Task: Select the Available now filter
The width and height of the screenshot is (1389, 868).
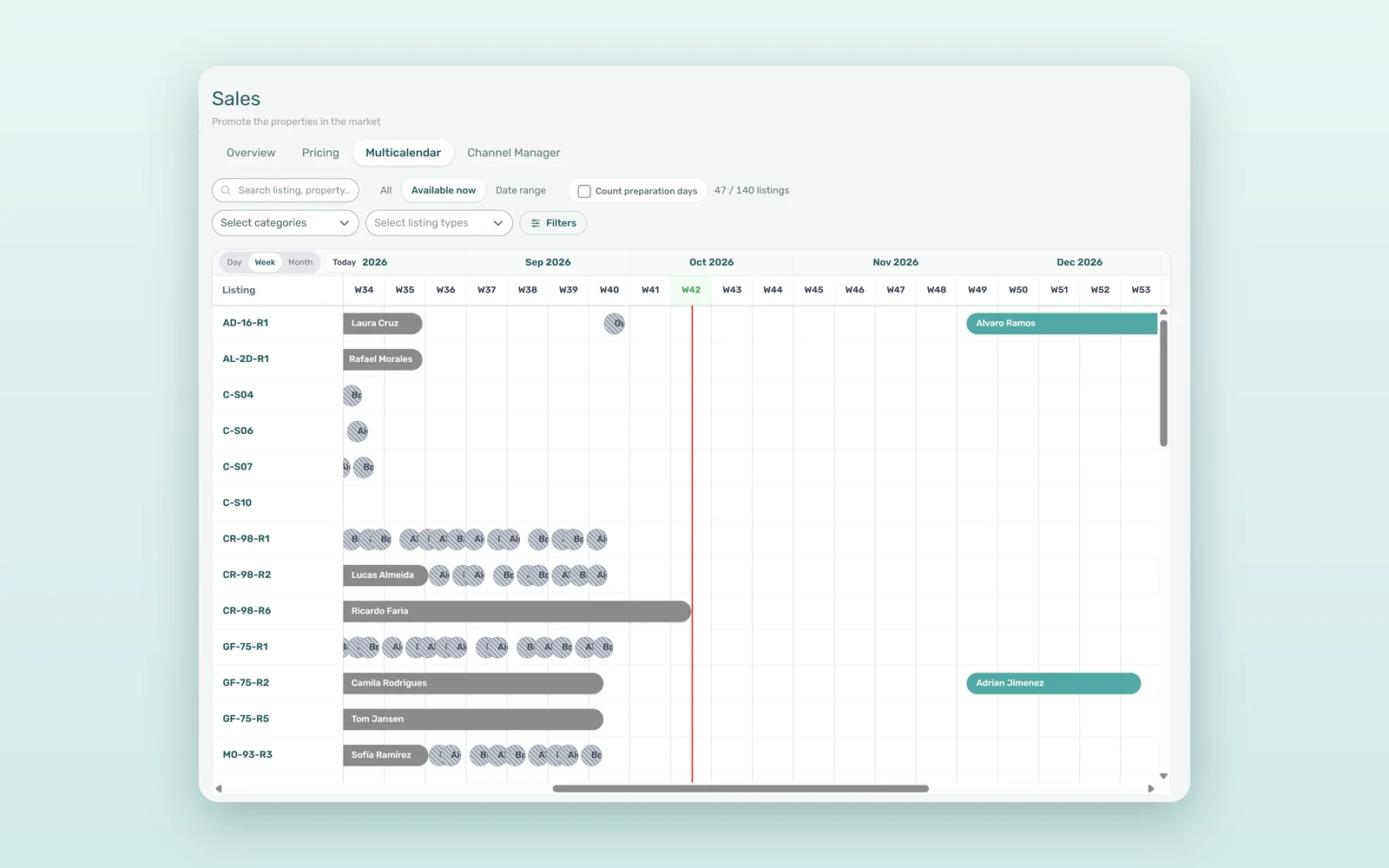Action: [x=444, y=190]
